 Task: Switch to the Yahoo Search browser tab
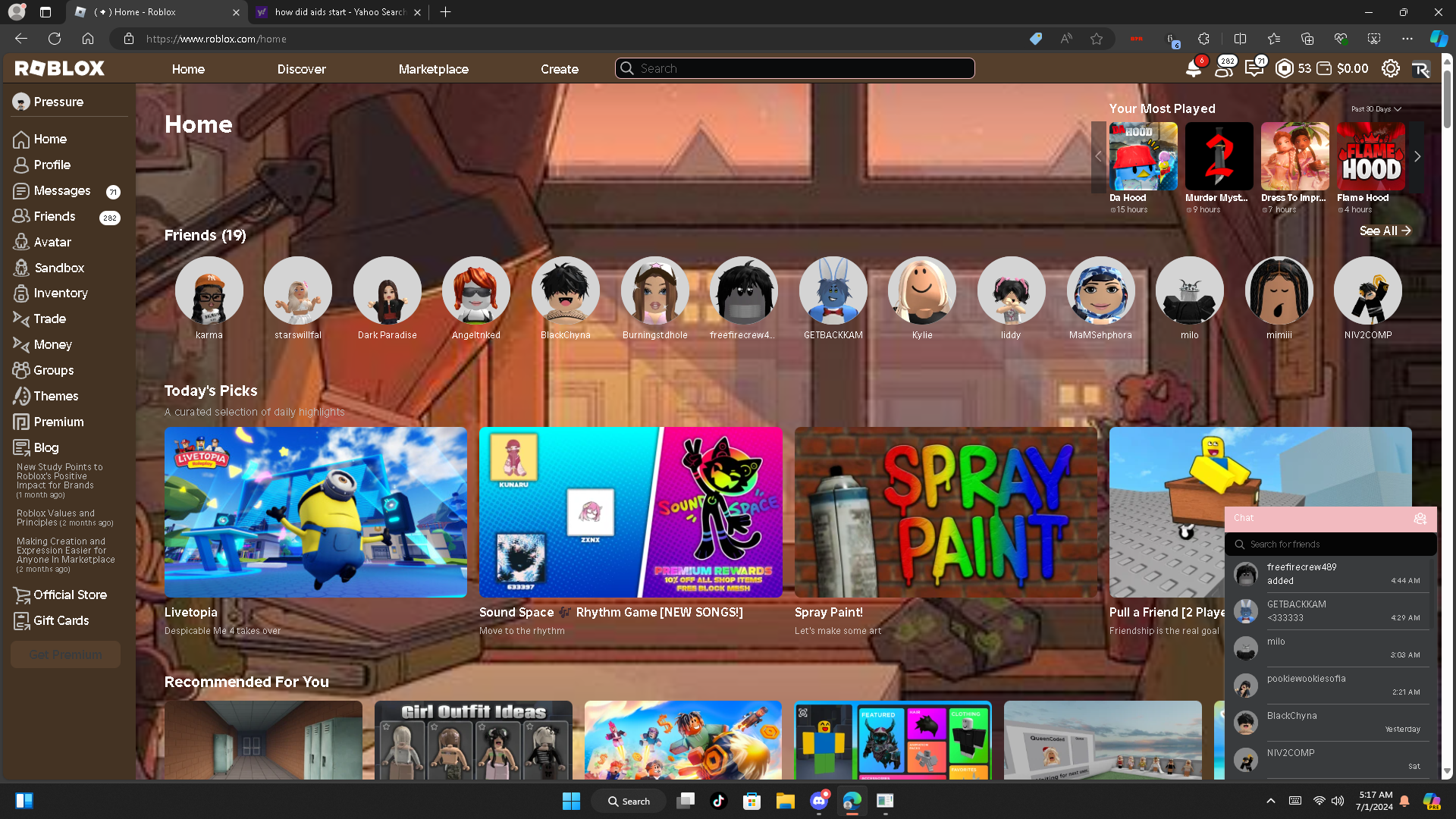click(337, 12)
